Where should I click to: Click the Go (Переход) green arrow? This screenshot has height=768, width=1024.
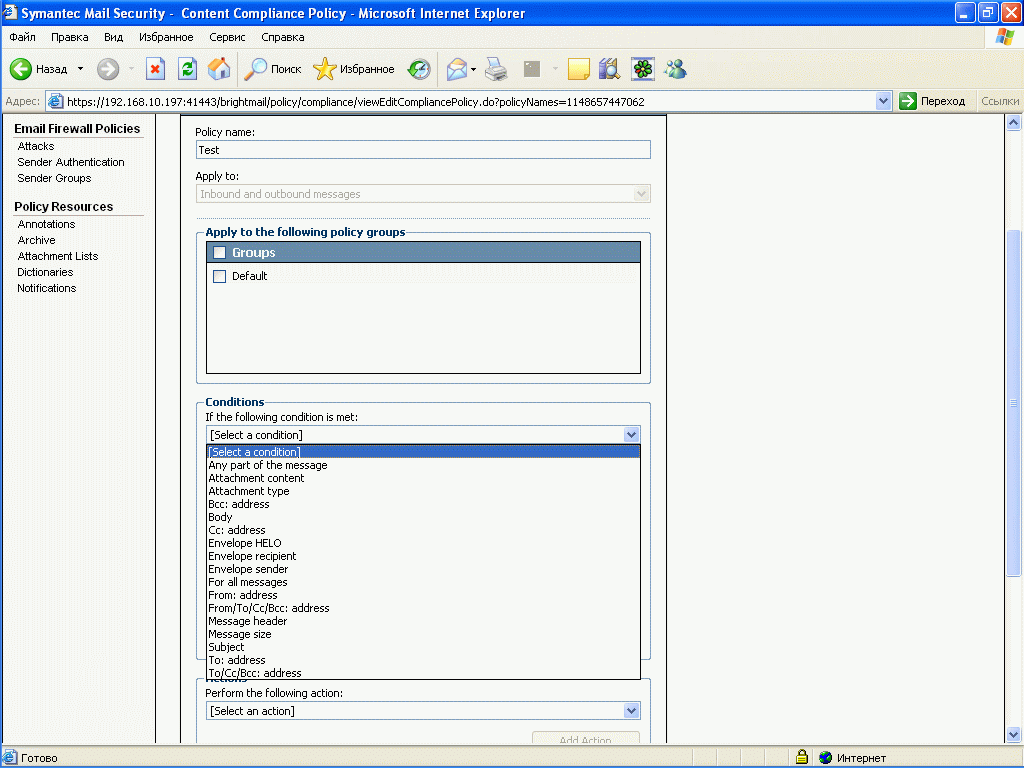tap(908, 101)
